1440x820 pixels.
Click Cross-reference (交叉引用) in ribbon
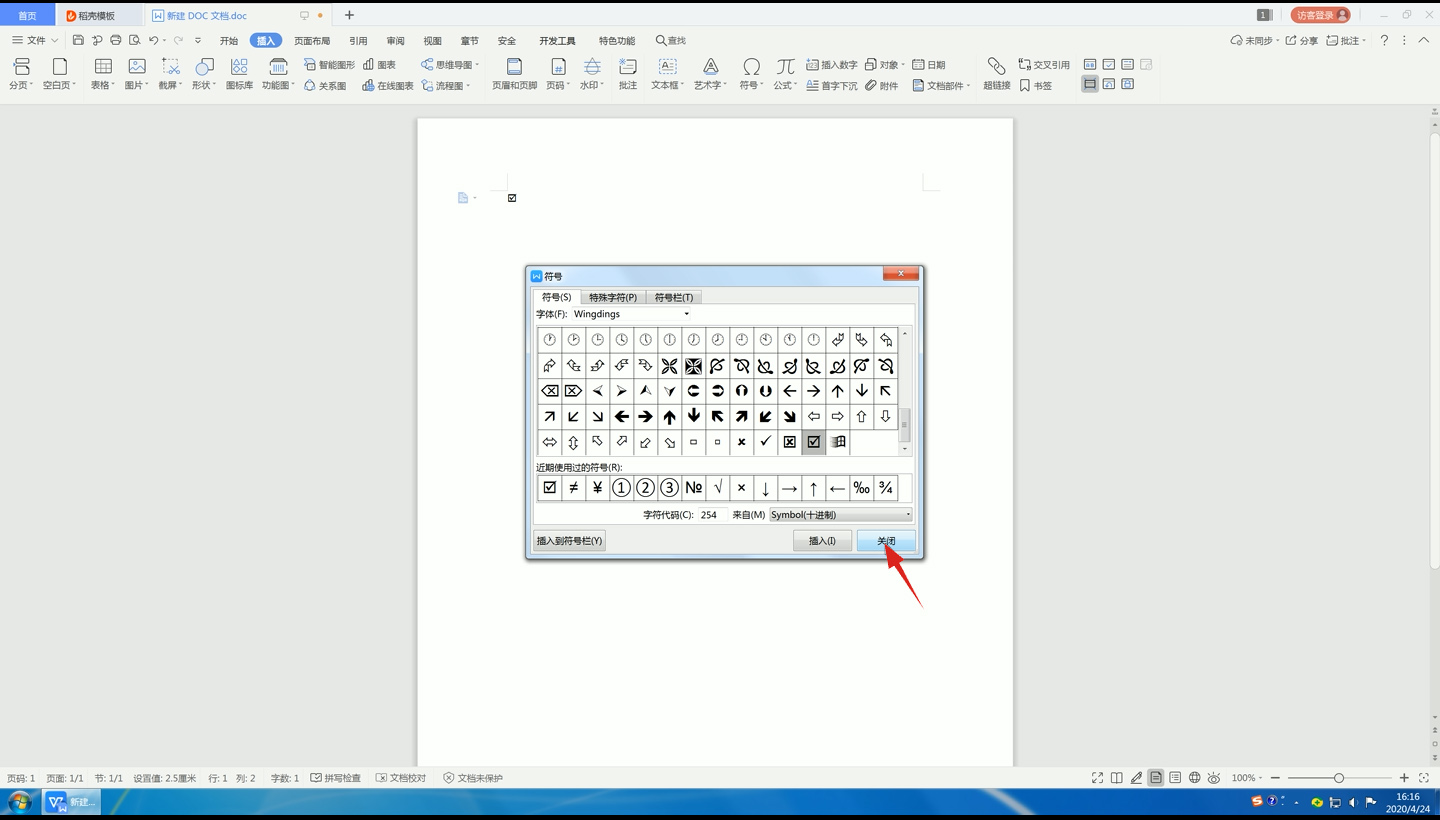pos(1044,65)
